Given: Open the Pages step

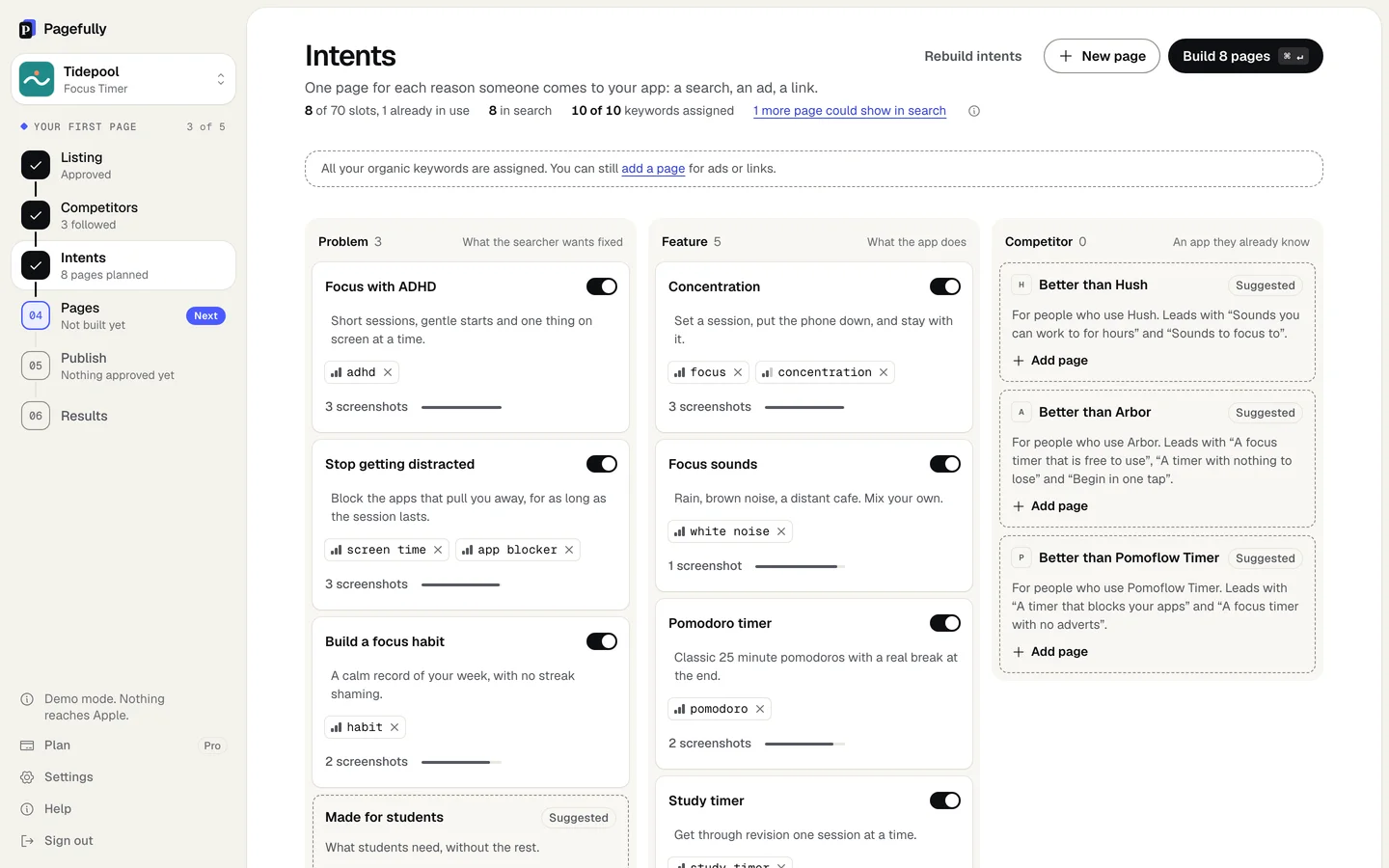Looking at the screenshot, I should click(123, 315).
